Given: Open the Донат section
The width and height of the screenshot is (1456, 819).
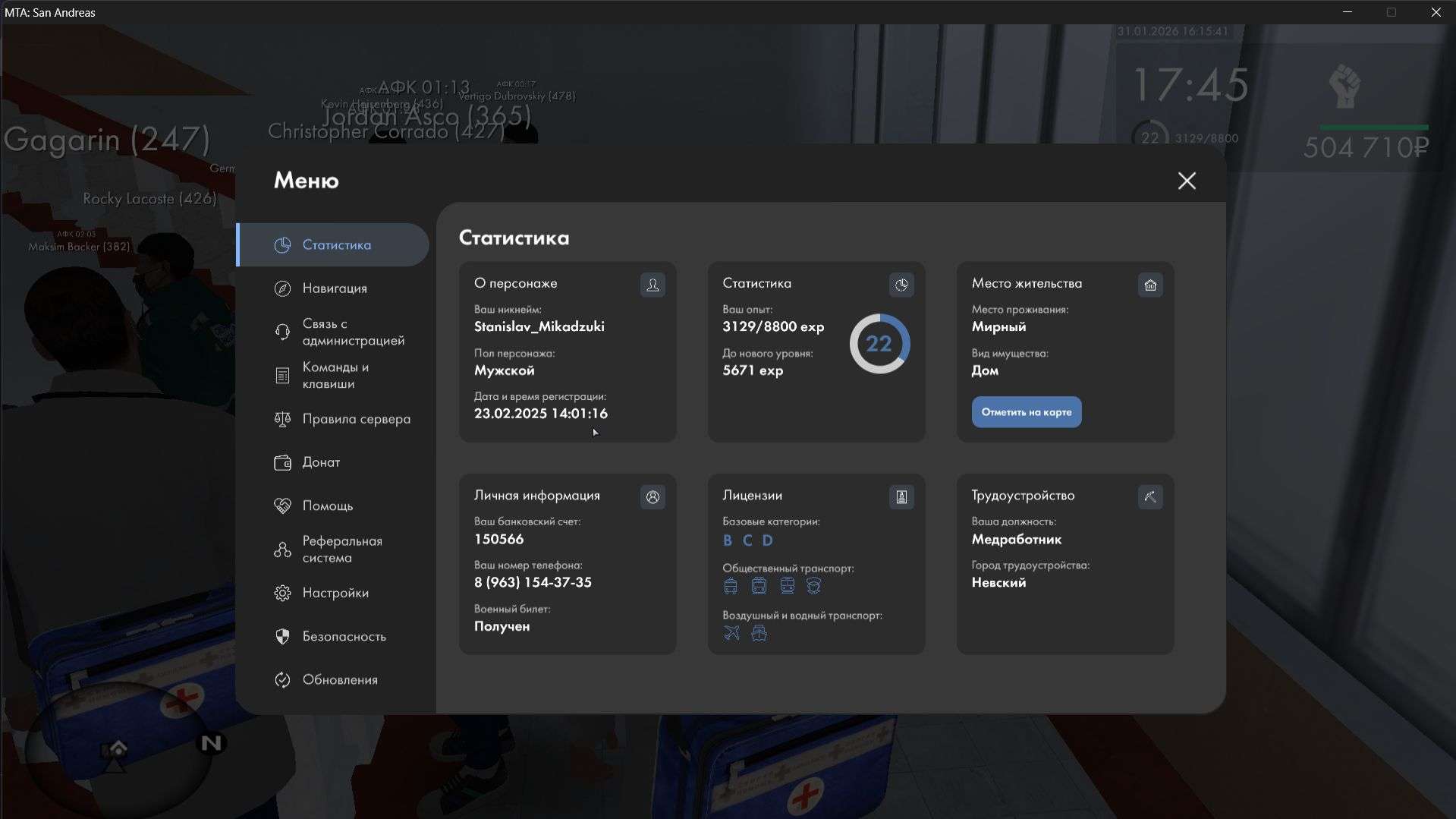Looking at the screenshot, I should (x=320, y=462).
